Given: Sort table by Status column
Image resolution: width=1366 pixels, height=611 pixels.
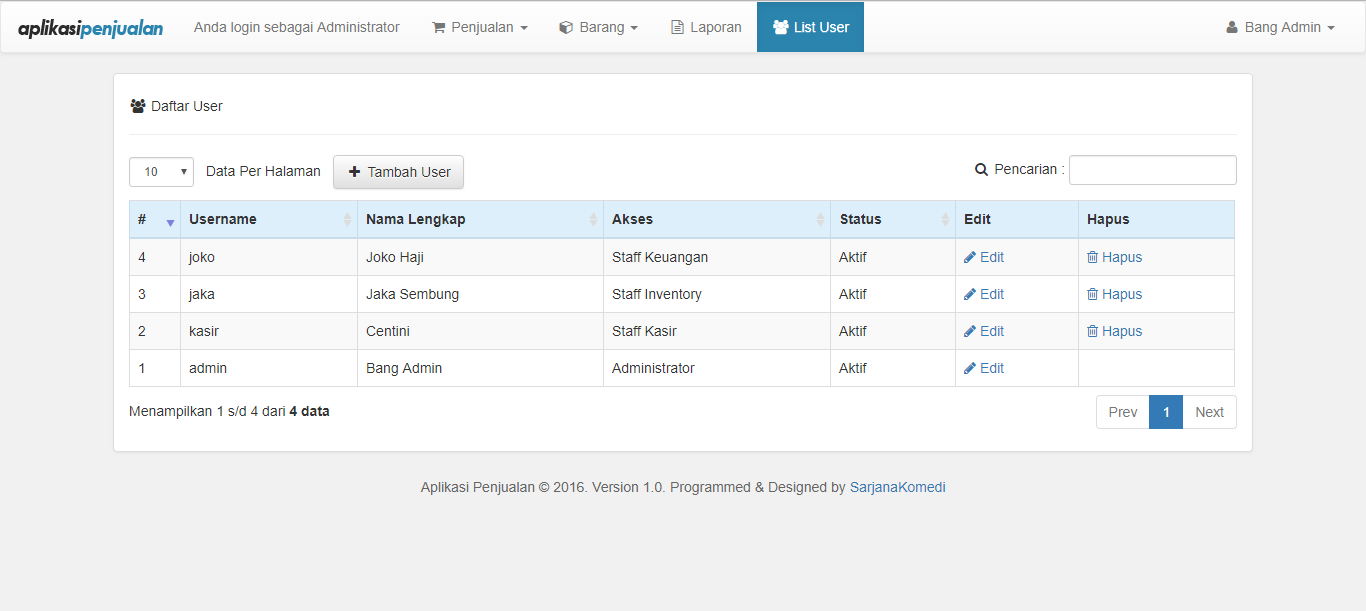Looking at the screenshot, I should pos(945,220).
